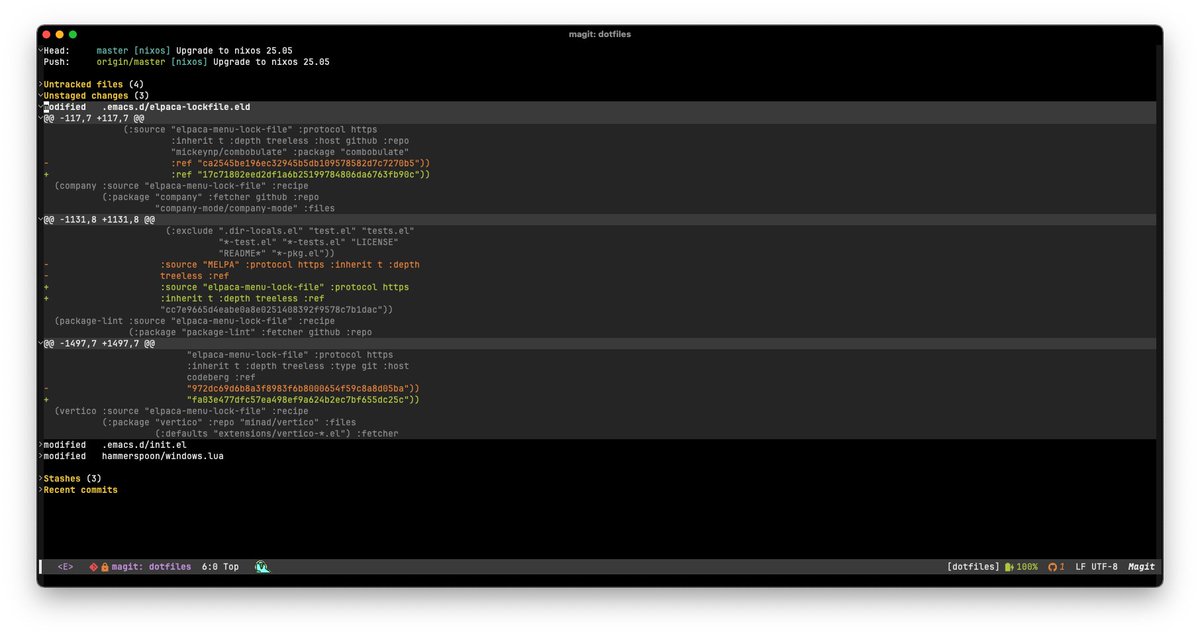This screenshot has height=636, width=1200.
Task: Collapse hunk @@ -117,7 +117,7 @@
Action: (41, 118)
